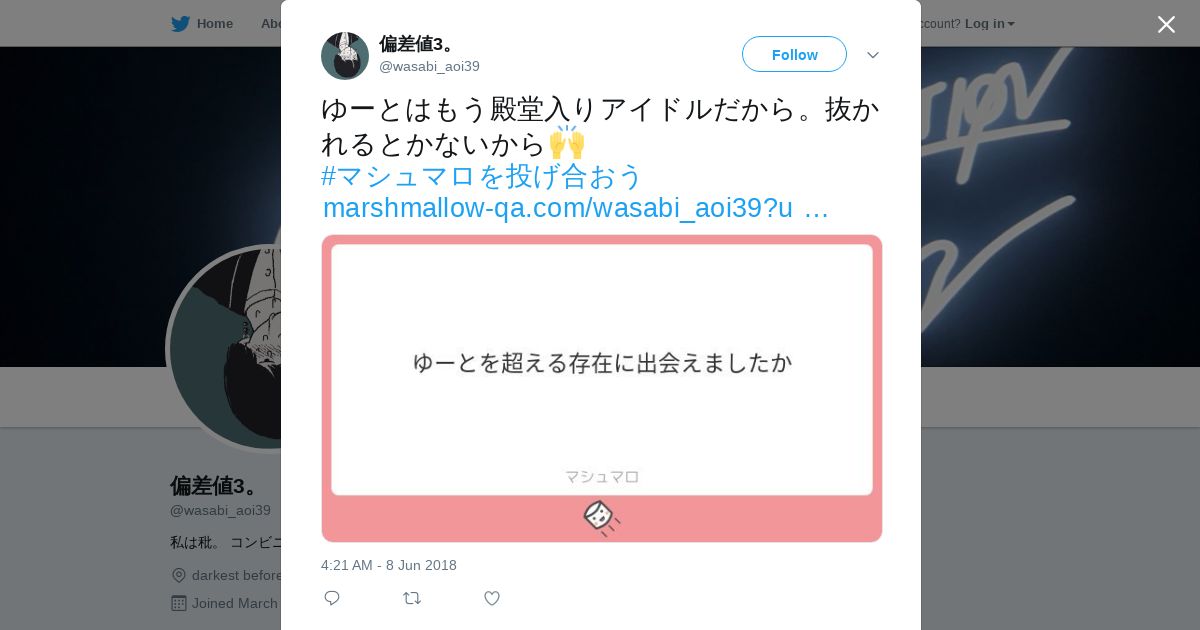The width and height of the screenshot is (1200, 630).
Task: Like the tweet with the heart icon
Action: 492,598
